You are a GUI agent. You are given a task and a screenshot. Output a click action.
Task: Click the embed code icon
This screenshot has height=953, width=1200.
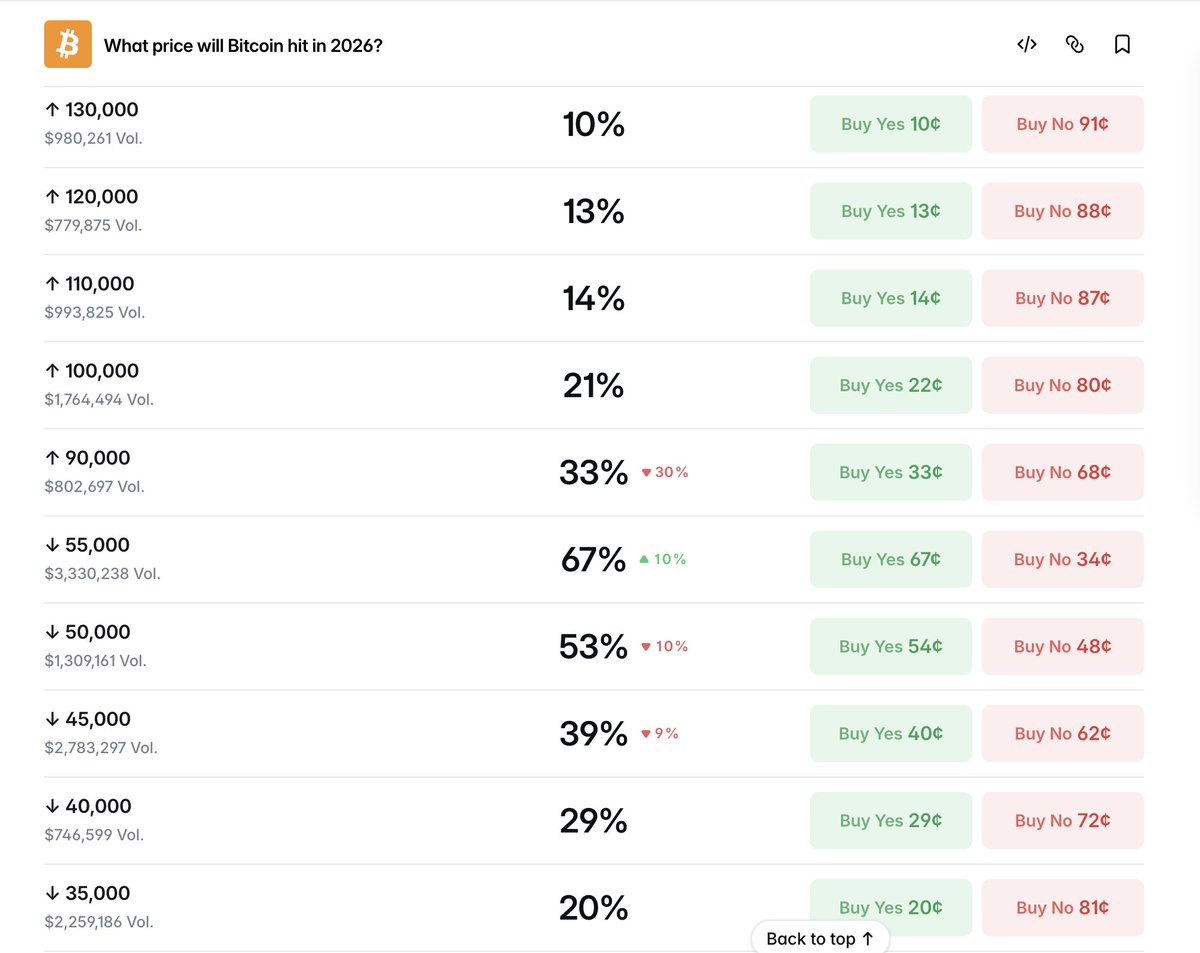click(x=1027, y=44)
